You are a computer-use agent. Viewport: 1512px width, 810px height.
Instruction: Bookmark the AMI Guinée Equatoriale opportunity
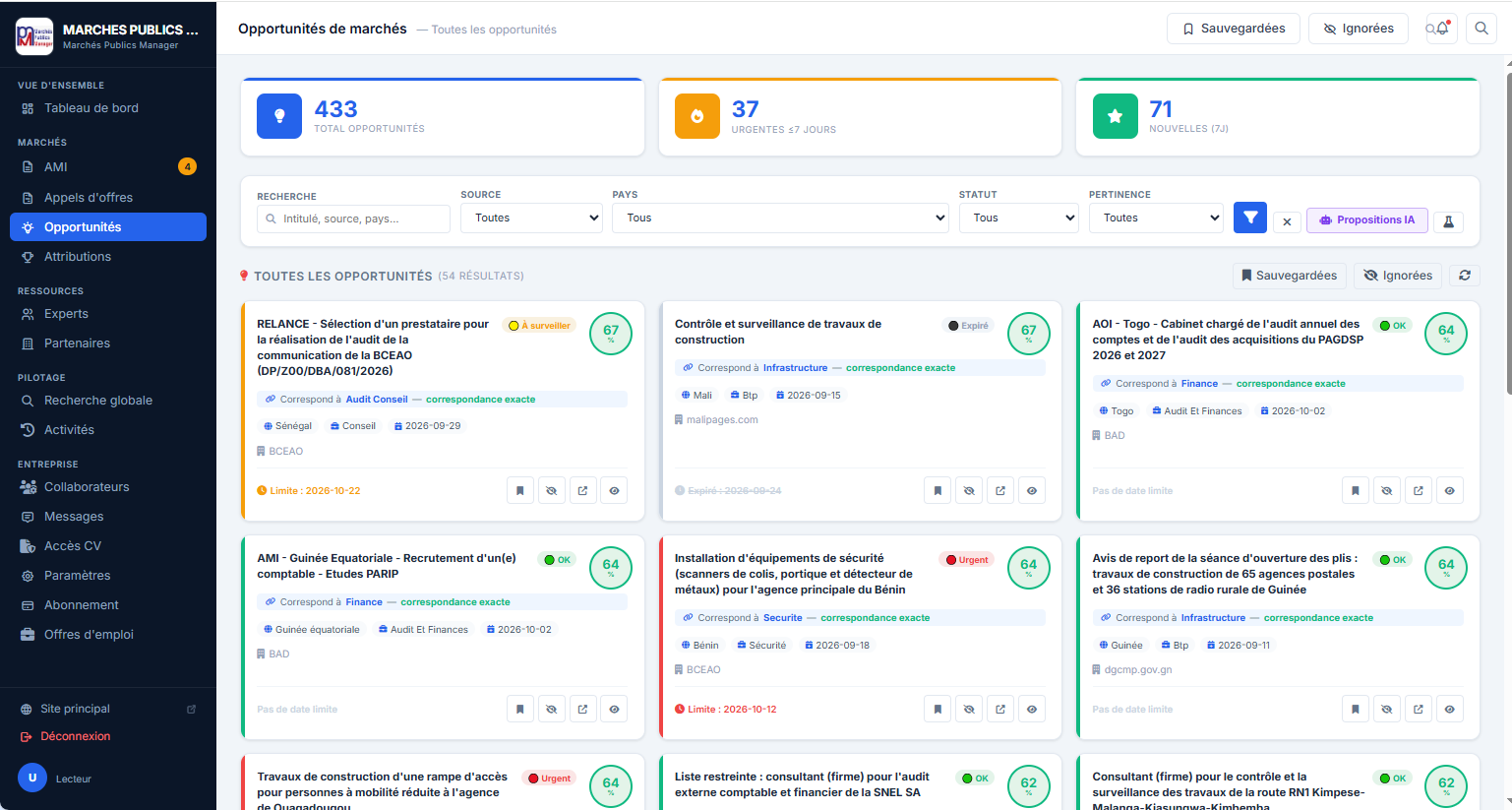pos(519,709)
